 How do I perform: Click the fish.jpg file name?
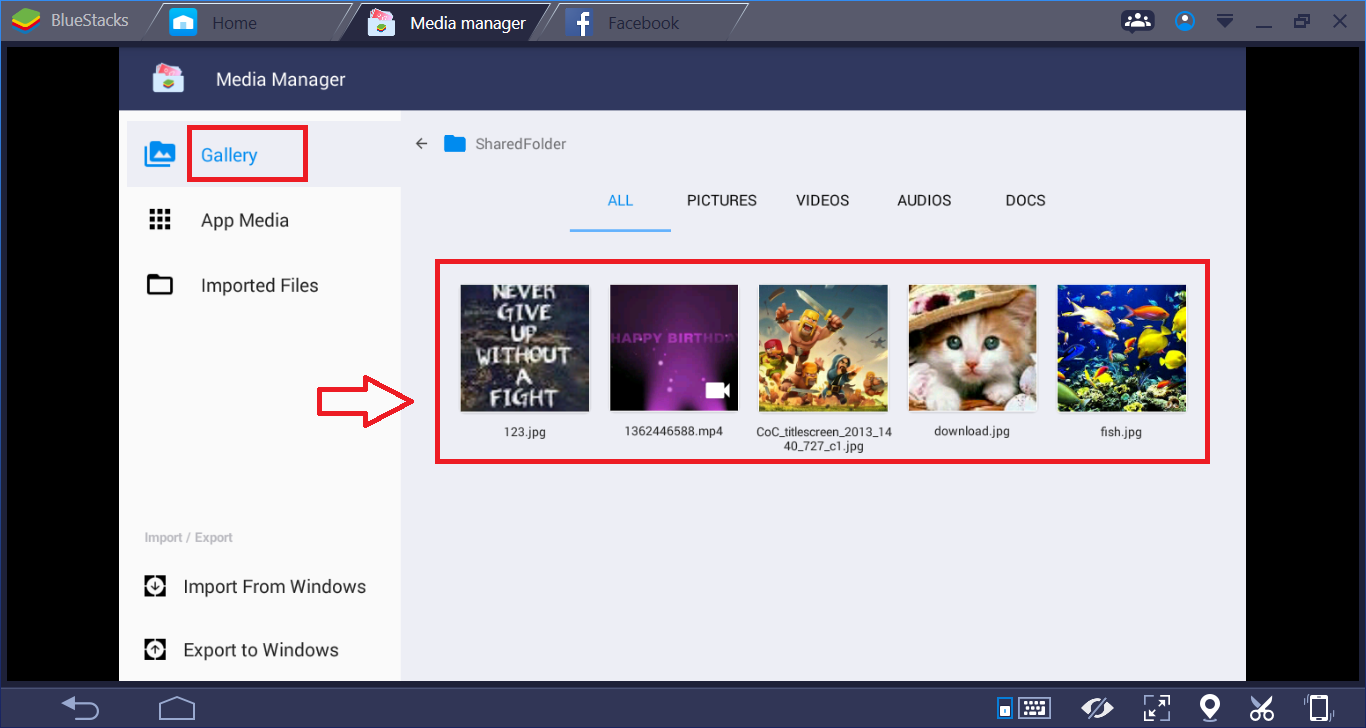1121,433
